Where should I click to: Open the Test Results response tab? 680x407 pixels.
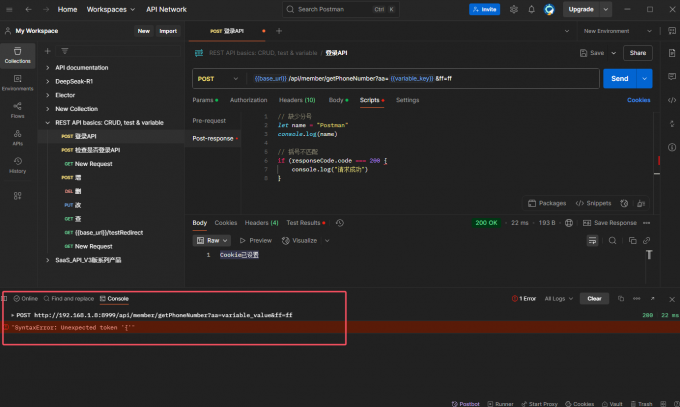point(306,223)
